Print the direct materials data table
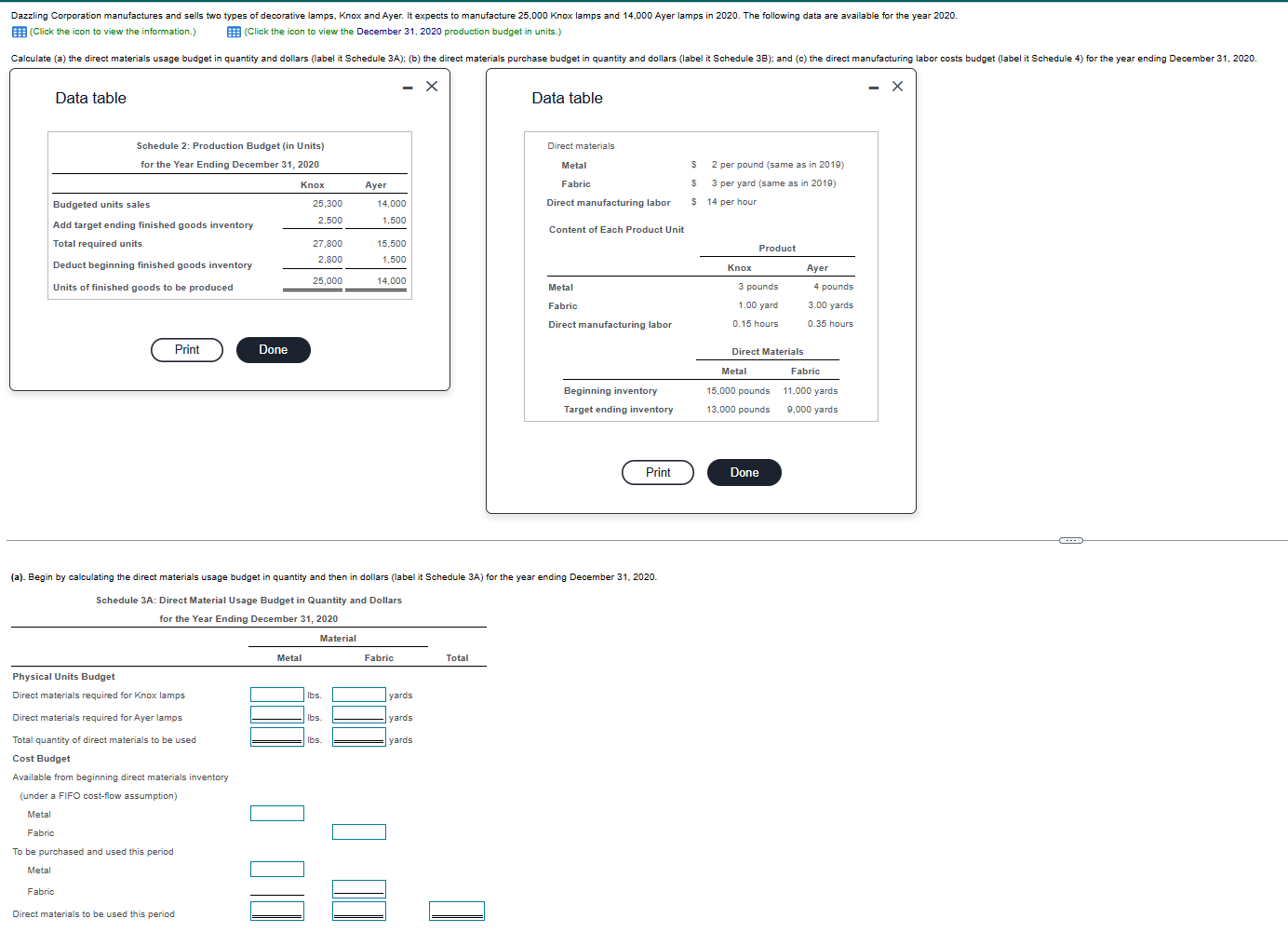 pos(658,472)
